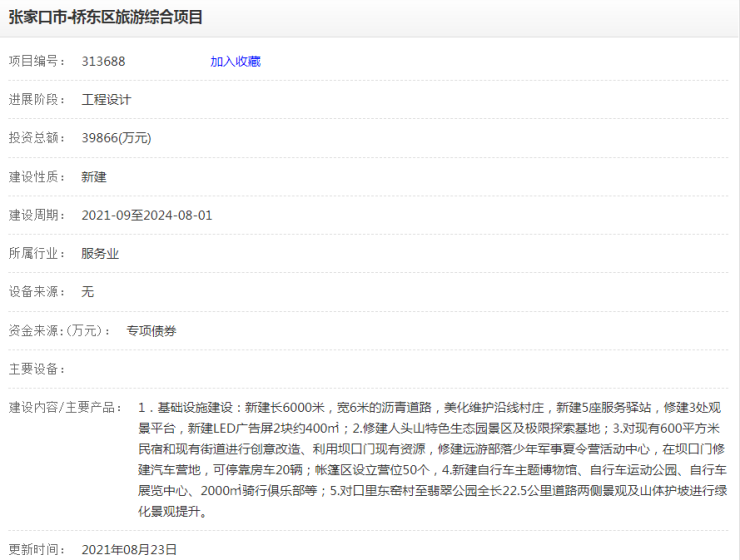
Task: Click the line starting 展览中心、2000㎡骑行俱乐部
Action: point(433,491)
